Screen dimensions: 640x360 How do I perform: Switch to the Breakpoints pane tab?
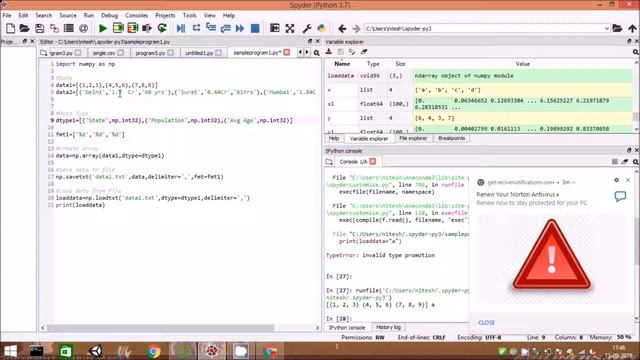click(x=451, y=138)
